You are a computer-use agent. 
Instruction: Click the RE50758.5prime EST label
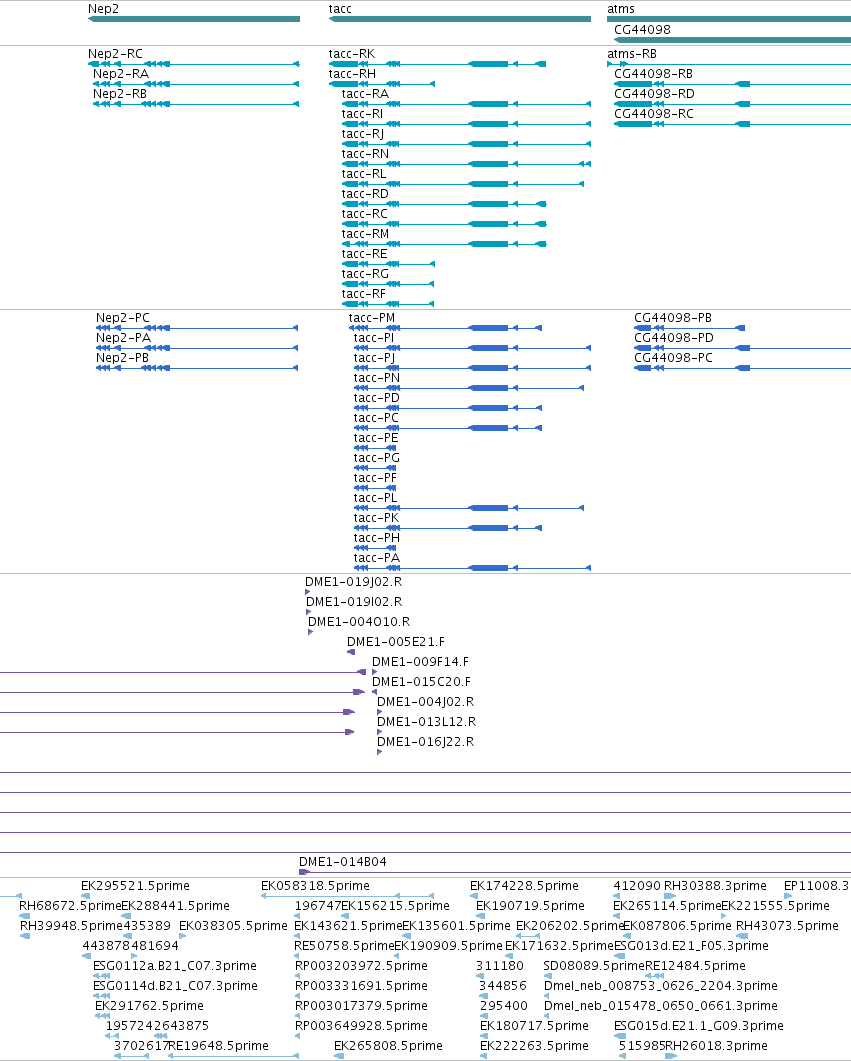344,945
